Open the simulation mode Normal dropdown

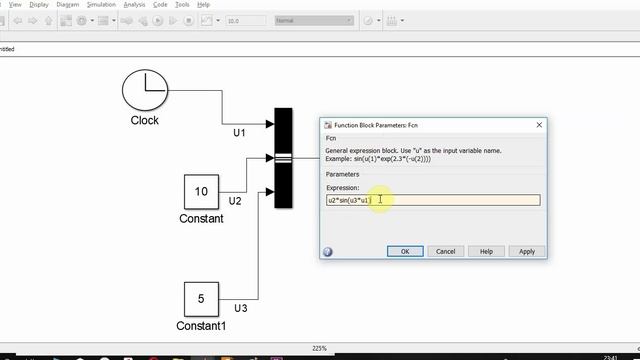click(x=314, y=20)
